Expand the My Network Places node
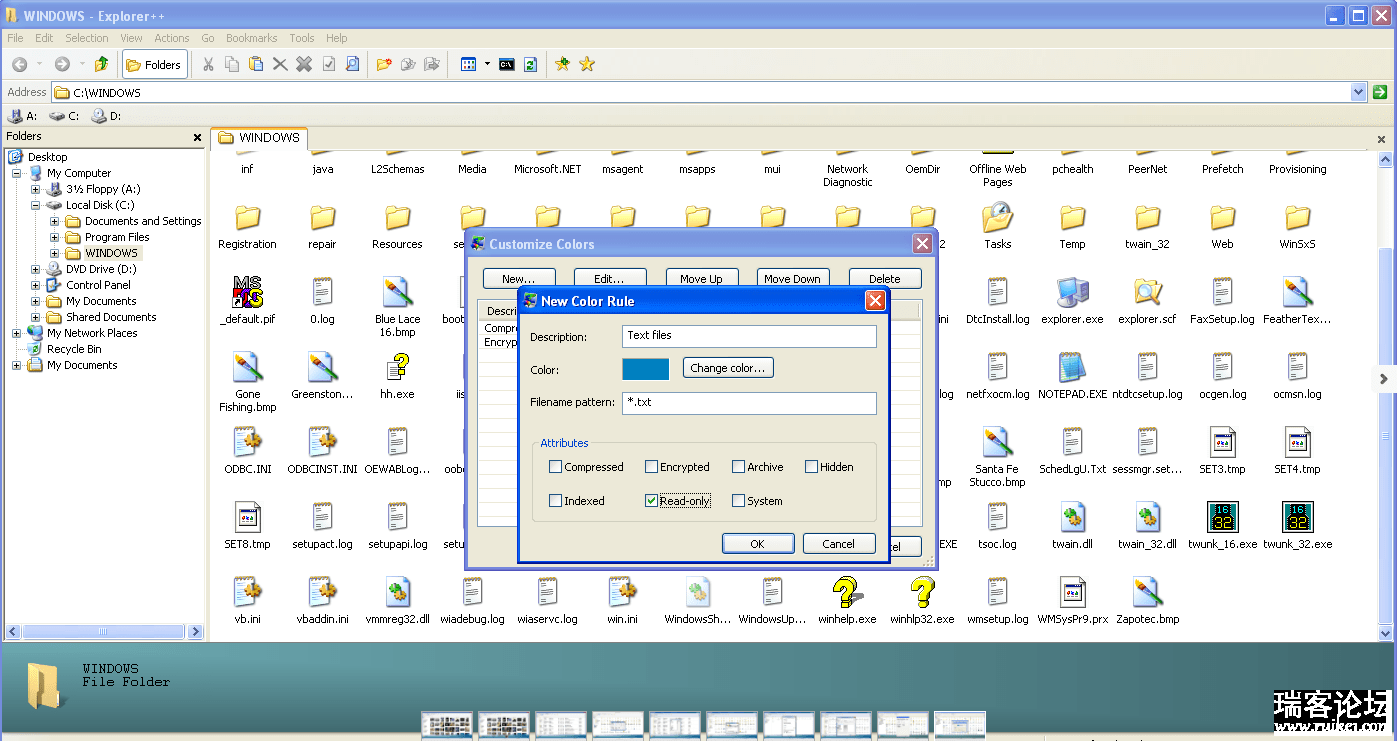Viewport: 1397px width, 741px height. click(x=17, y=333)
